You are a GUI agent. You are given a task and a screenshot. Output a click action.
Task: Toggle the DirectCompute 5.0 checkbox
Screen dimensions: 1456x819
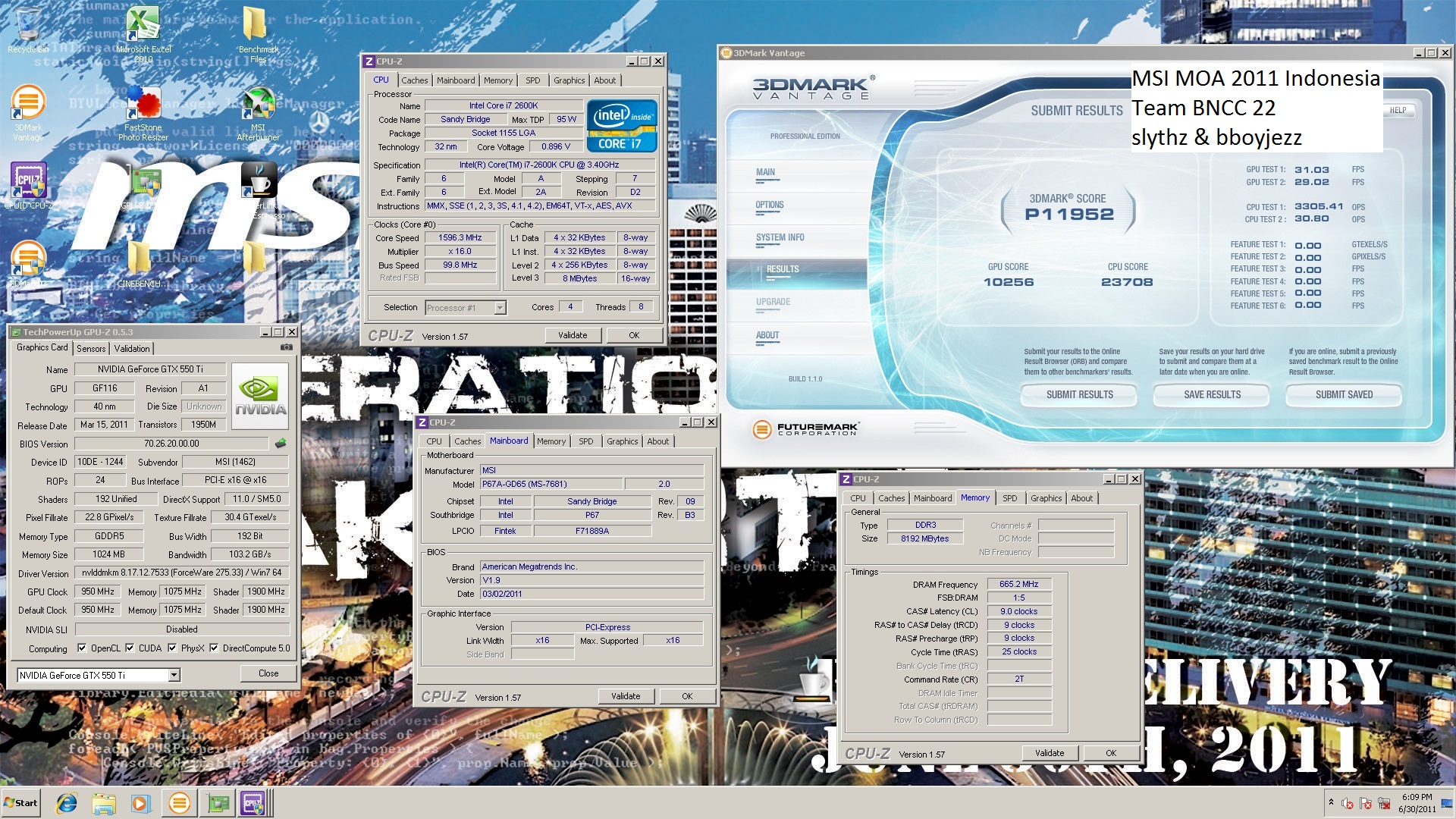[x=215, y=648]
